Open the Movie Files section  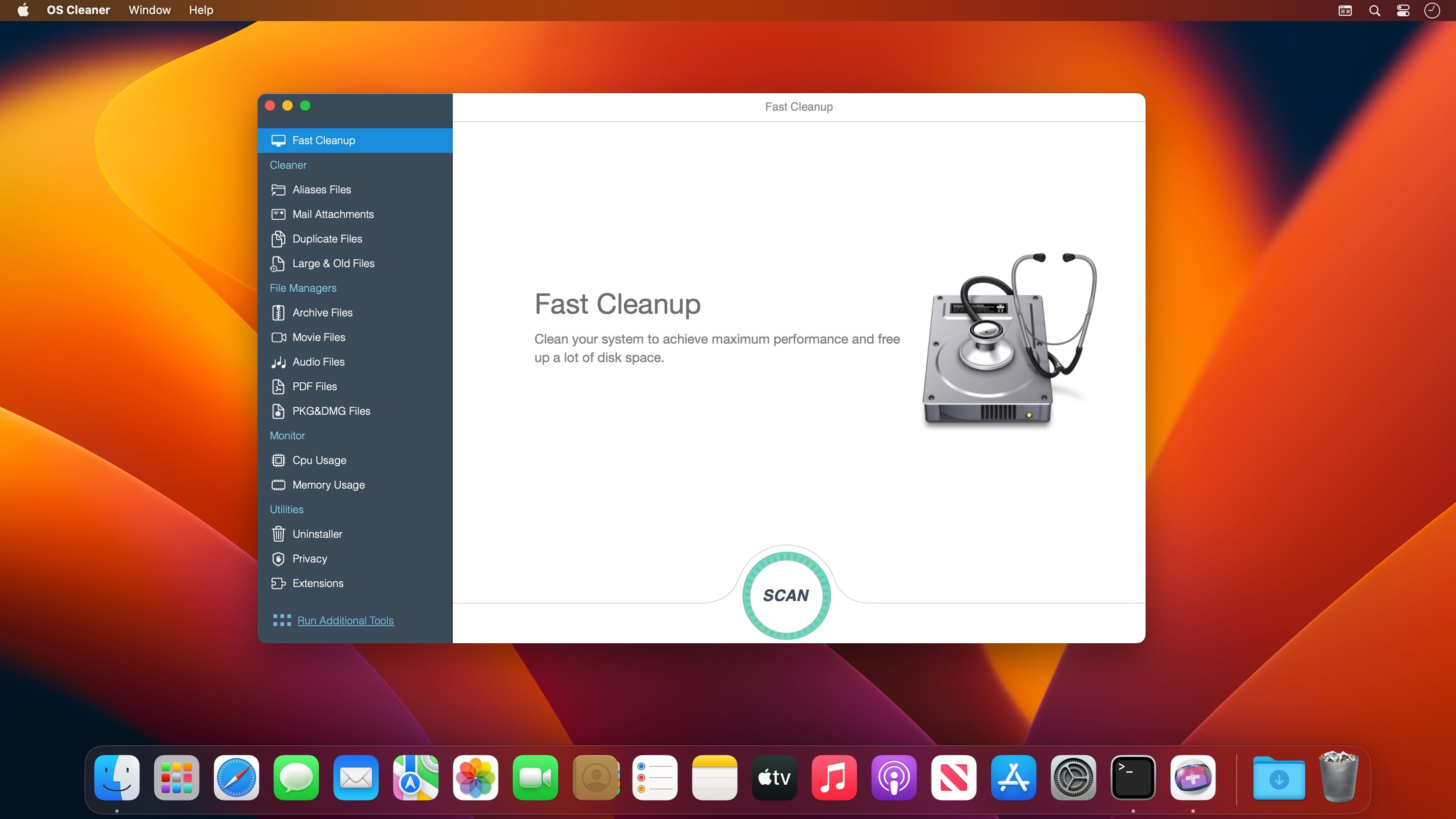[x=319, y=337]
